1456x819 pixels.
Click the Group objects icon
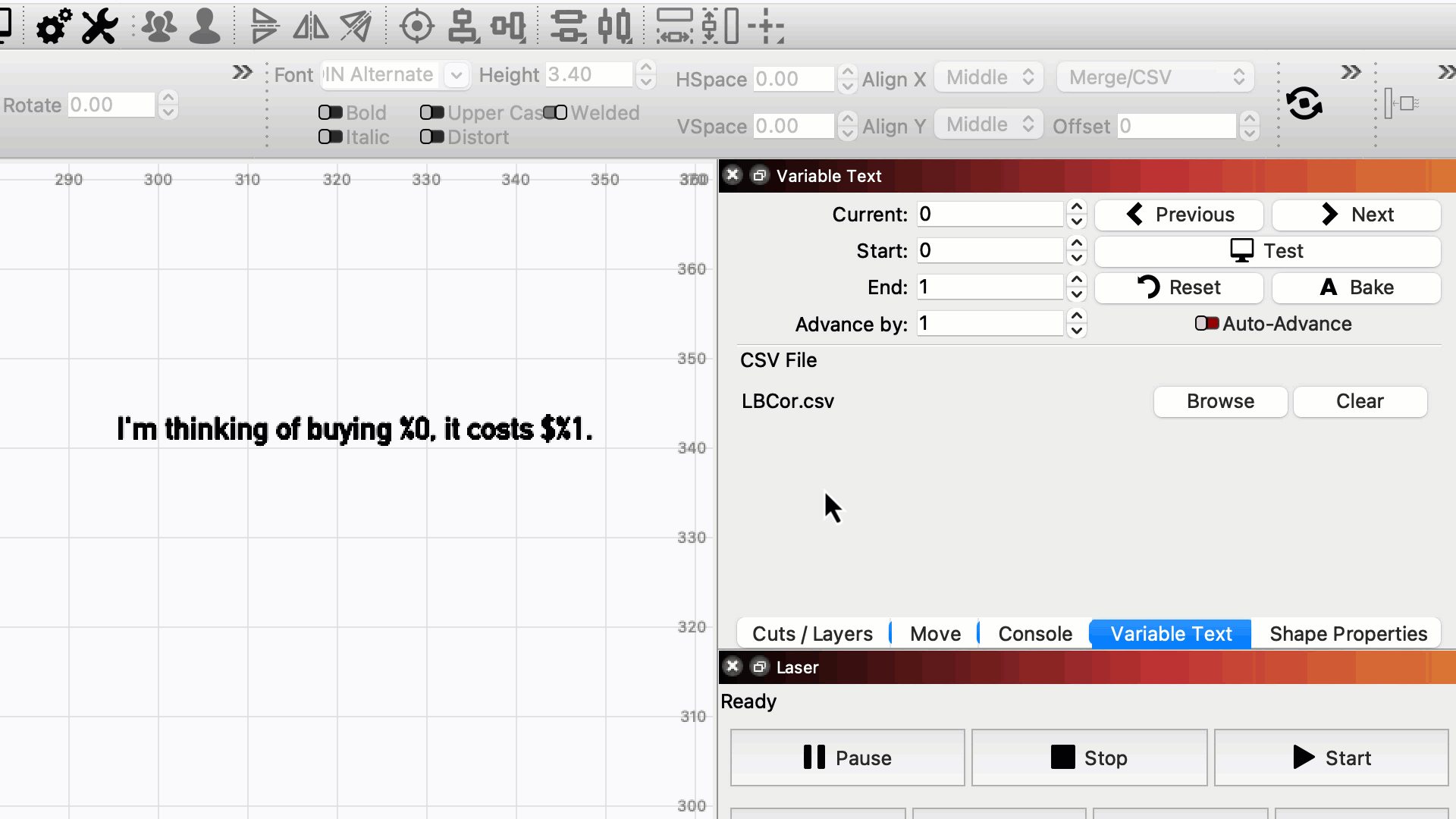click(159, 27)
